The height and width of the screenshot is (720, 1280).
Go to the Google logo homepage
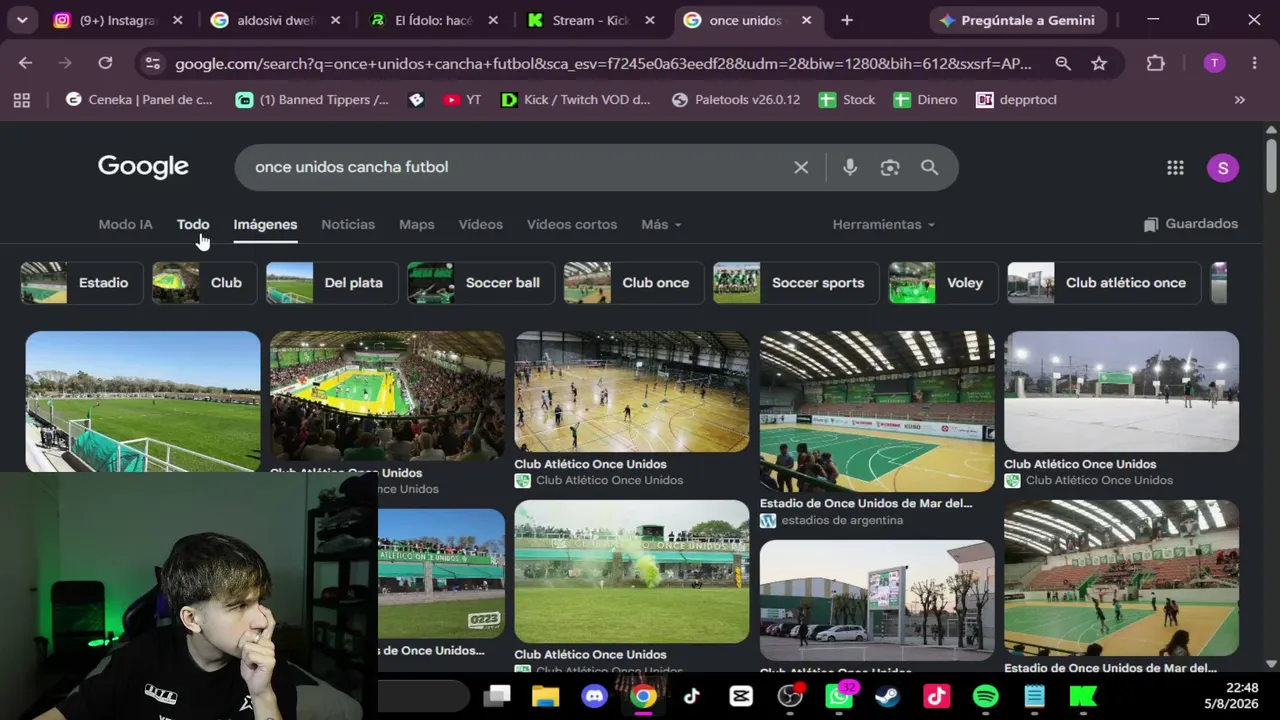pos(143,167)
